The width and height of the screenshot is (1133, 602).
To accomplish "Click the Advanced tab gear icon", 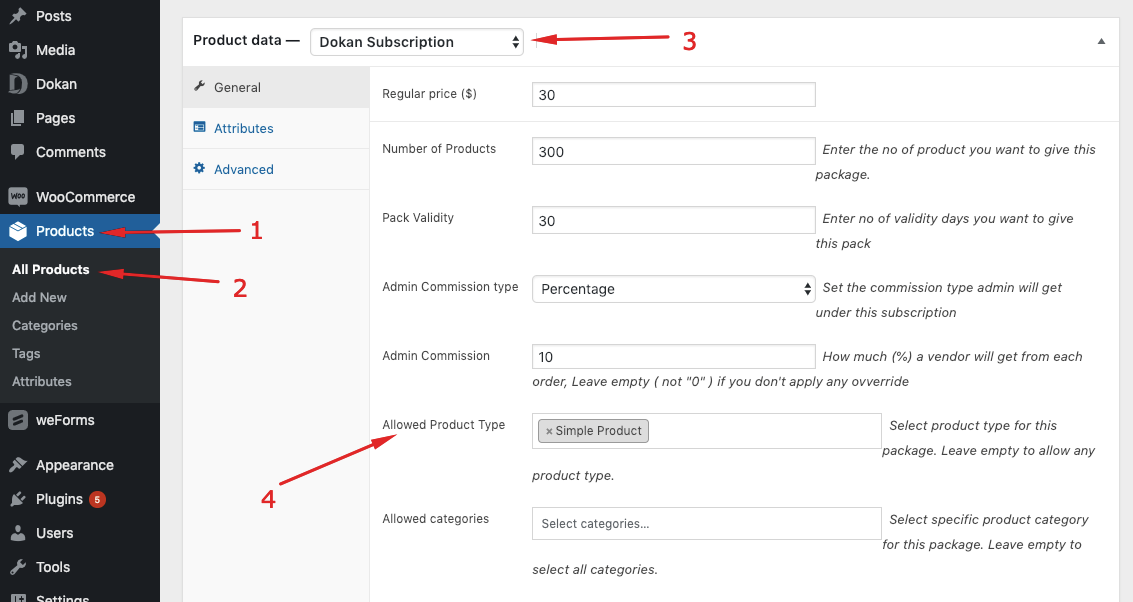I will coord(199,168).
